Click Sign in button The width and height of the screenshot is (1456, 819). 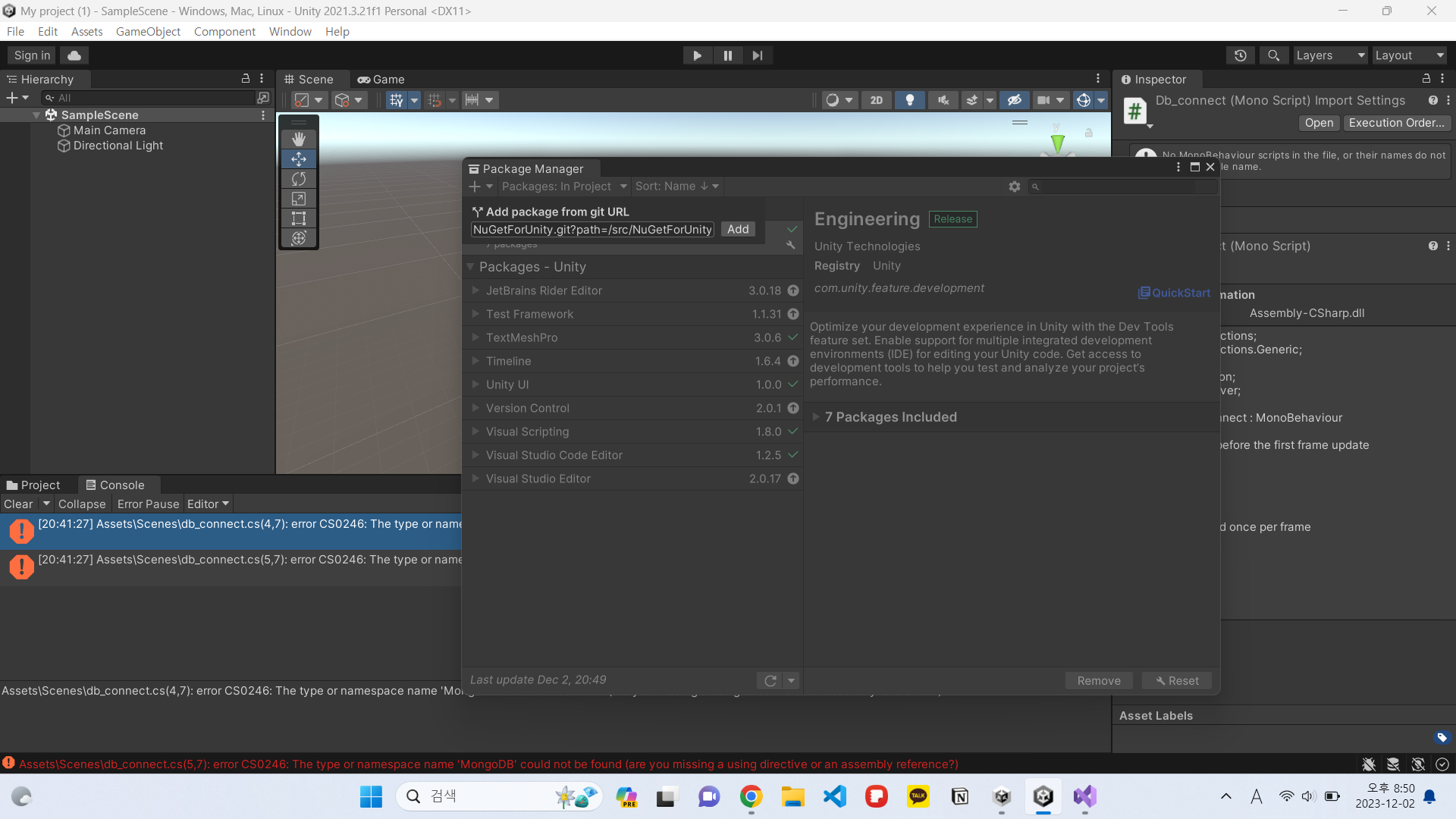pyautogui.click(x=32, y=55)
